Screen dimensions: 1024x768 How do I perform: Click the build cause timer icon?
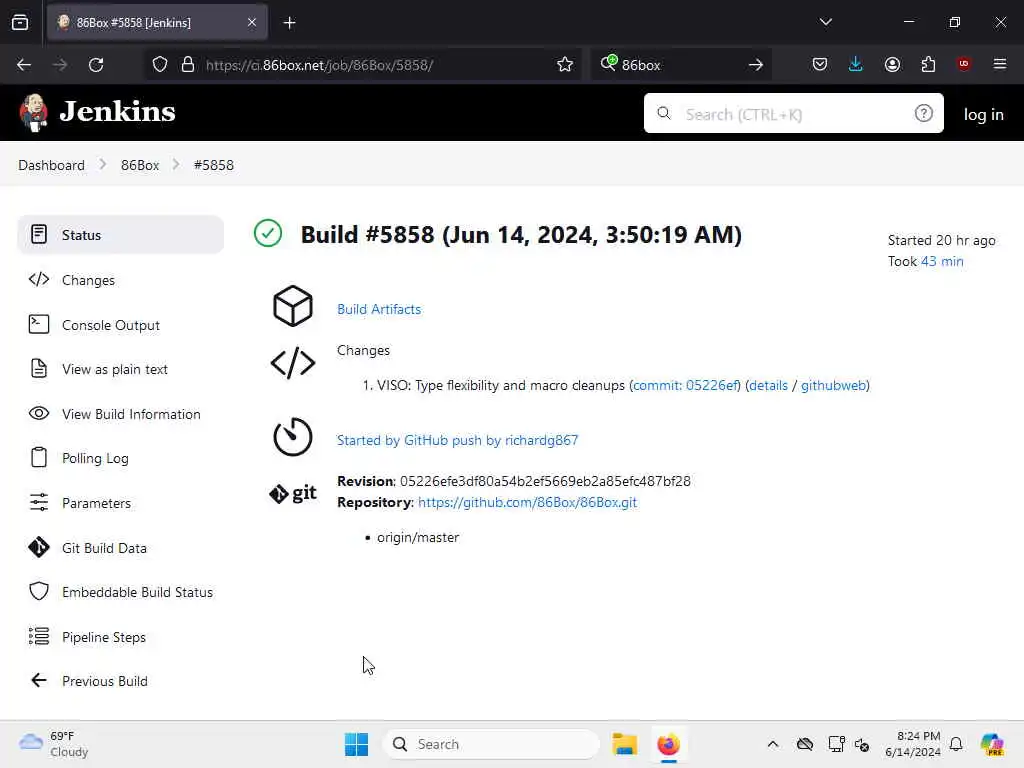[293, 437]
